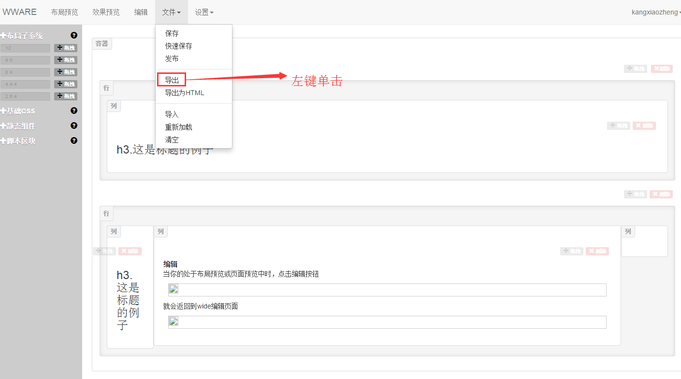Expand the 静态组件 sidebar section
681x379 pixels.
pos(18,126)
